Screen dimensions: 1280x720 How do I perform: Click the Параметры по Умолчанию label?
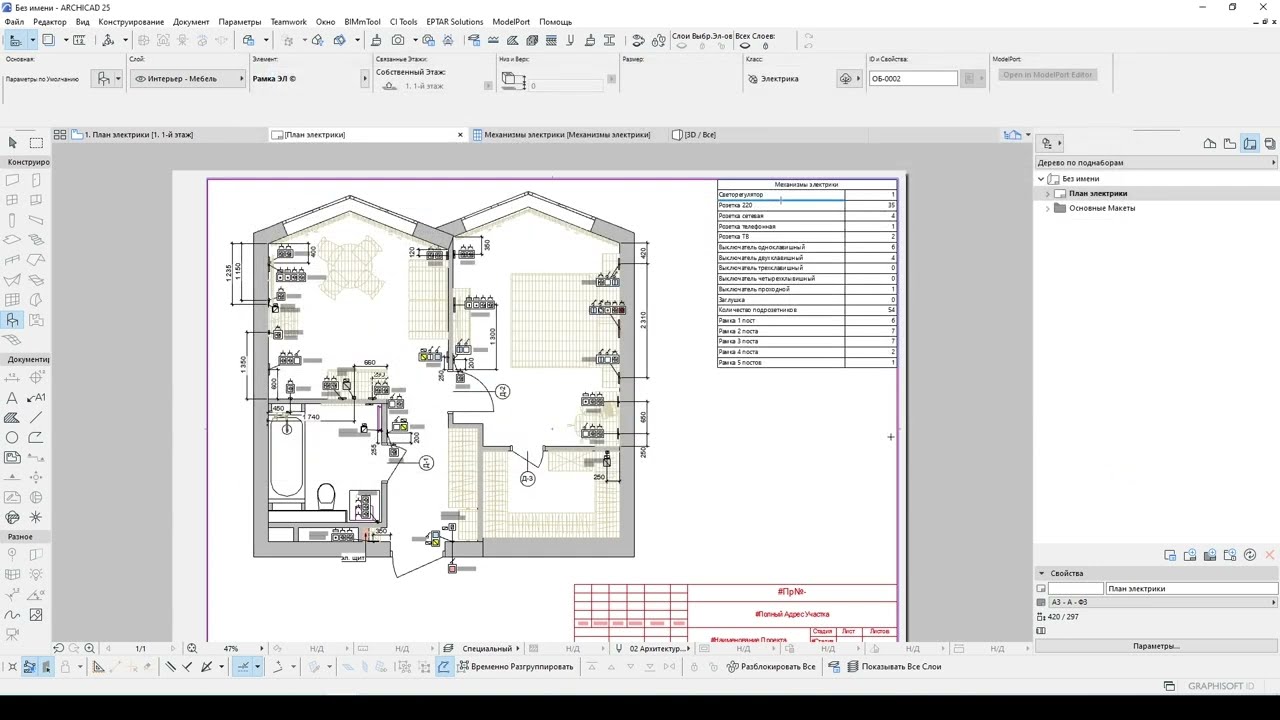tap(42, 79)
